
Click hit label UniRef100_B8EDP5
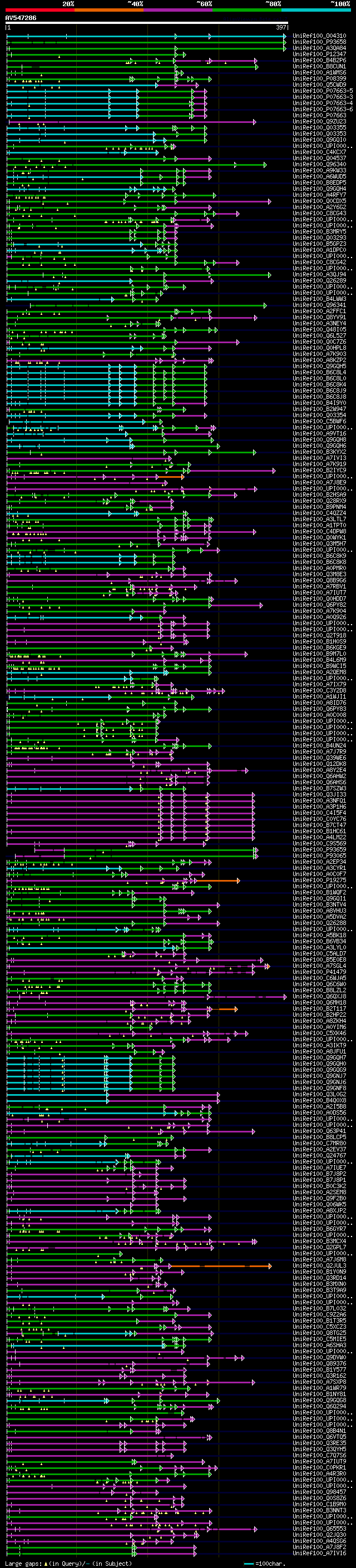pos(319,182)
